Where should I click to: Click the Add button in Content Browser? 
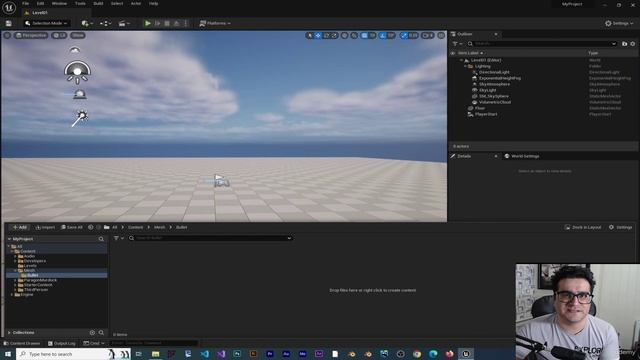[x=20, y=227]
